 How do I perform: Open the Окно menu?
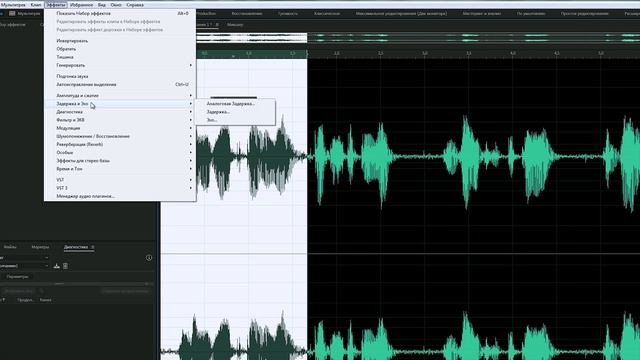click(116, 5)
